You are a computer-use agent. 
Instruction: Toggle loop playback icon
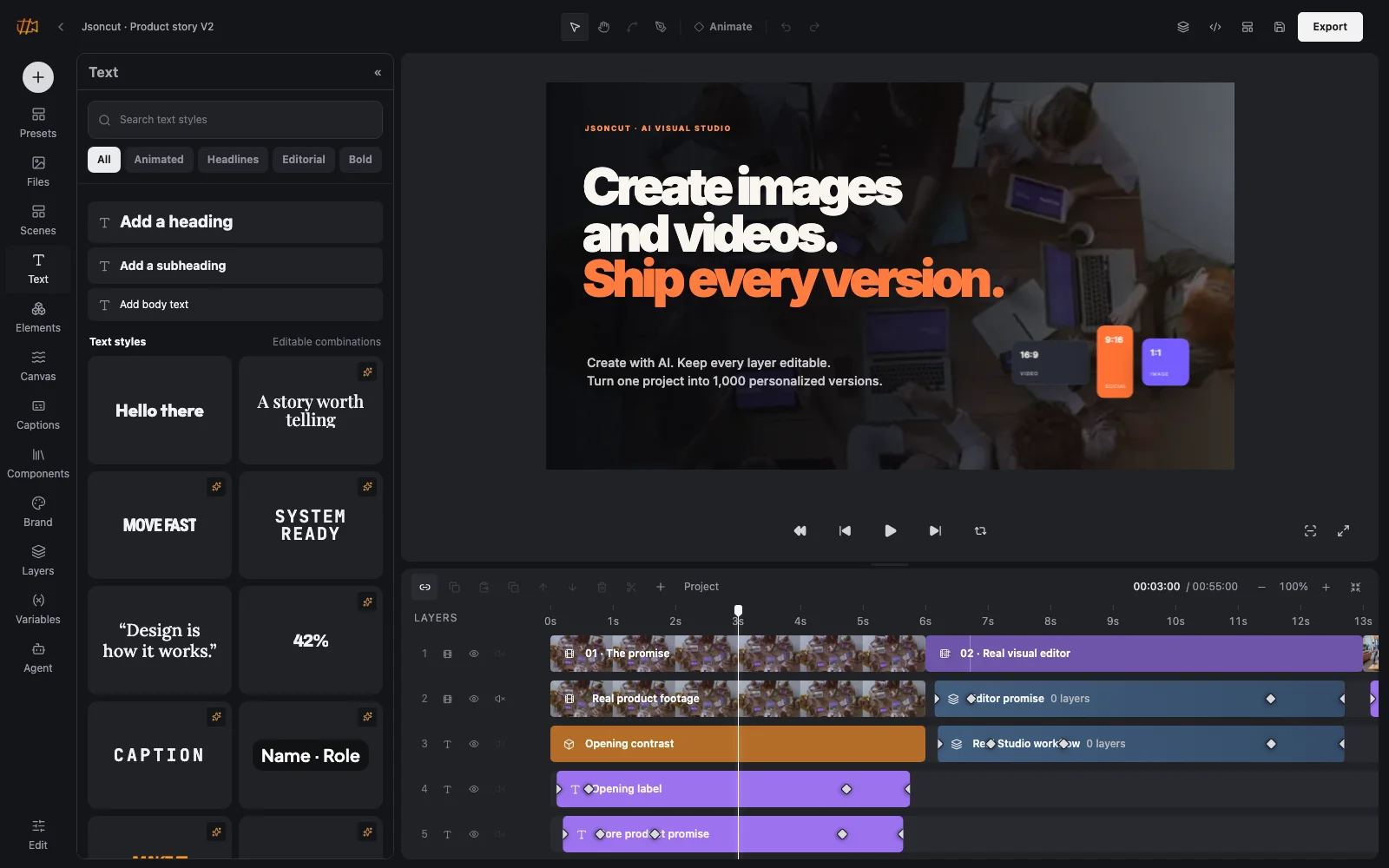(x=980, y=530)
